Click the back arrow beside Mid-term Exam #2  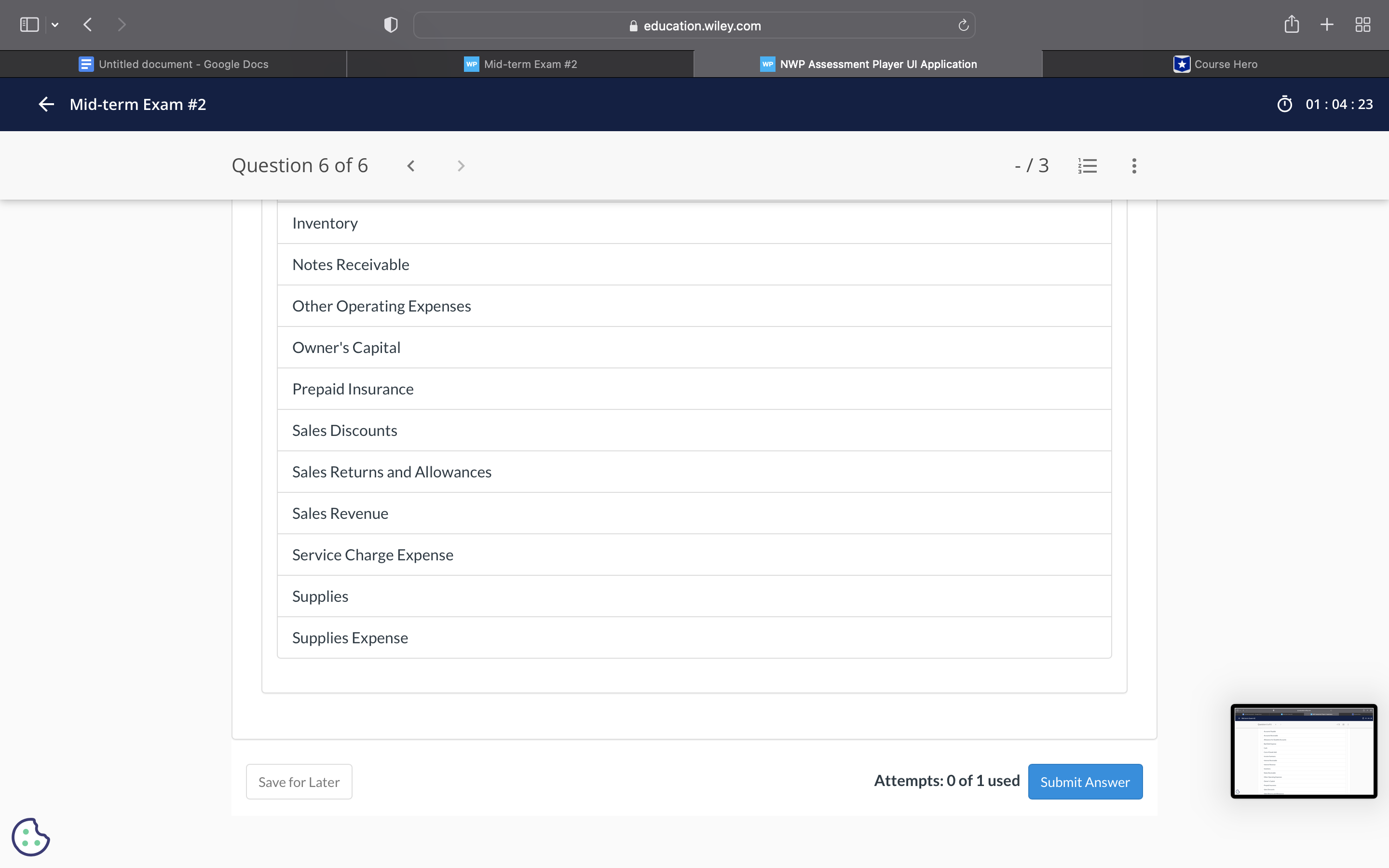[x=46, y=104]
